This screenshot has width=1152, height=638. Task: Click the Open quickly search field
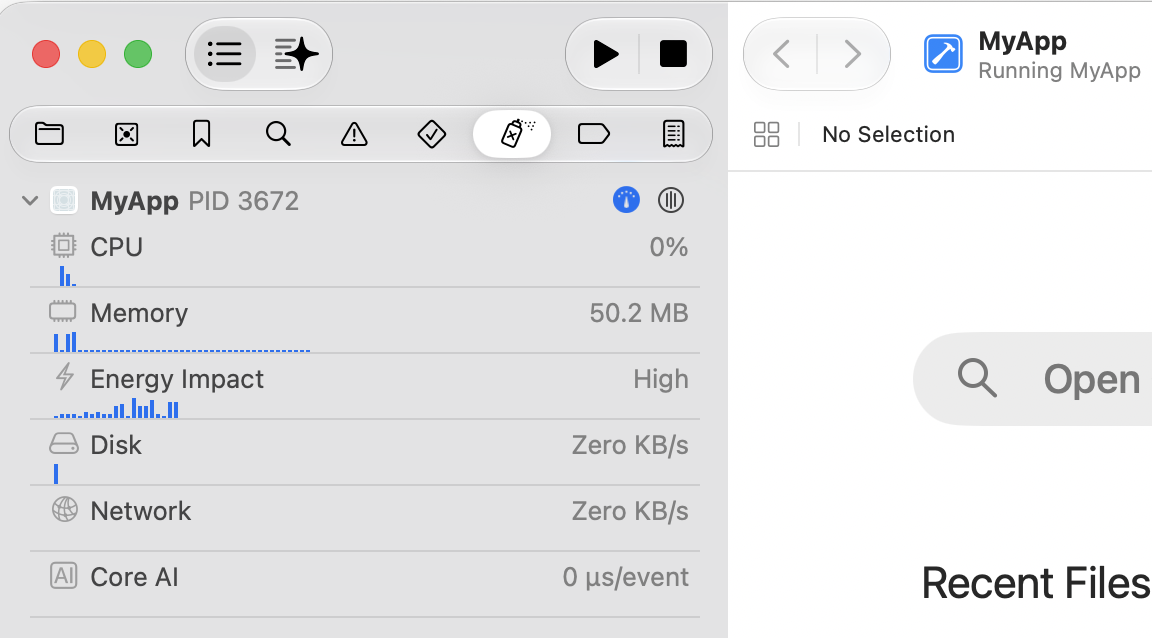point(1032,379)
